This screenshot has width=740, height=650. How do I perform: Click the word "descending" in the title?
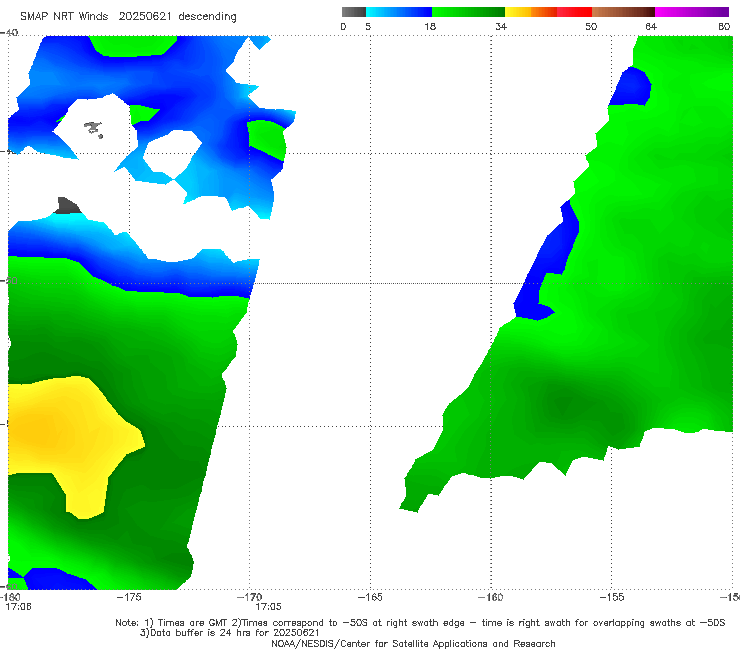[x=208, y=17]
